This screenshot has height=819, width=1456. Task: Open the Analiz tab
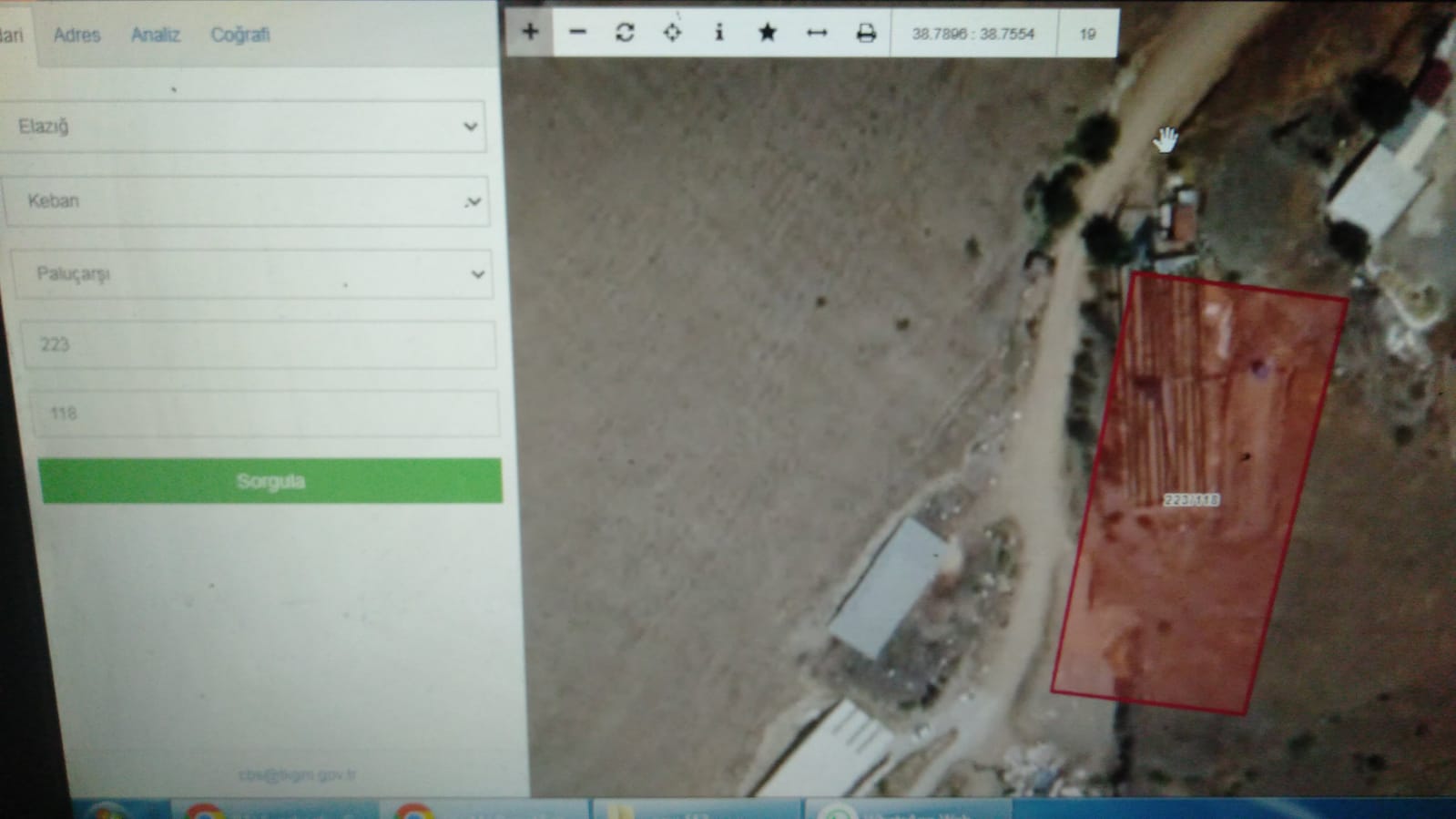tap(155, 35)
